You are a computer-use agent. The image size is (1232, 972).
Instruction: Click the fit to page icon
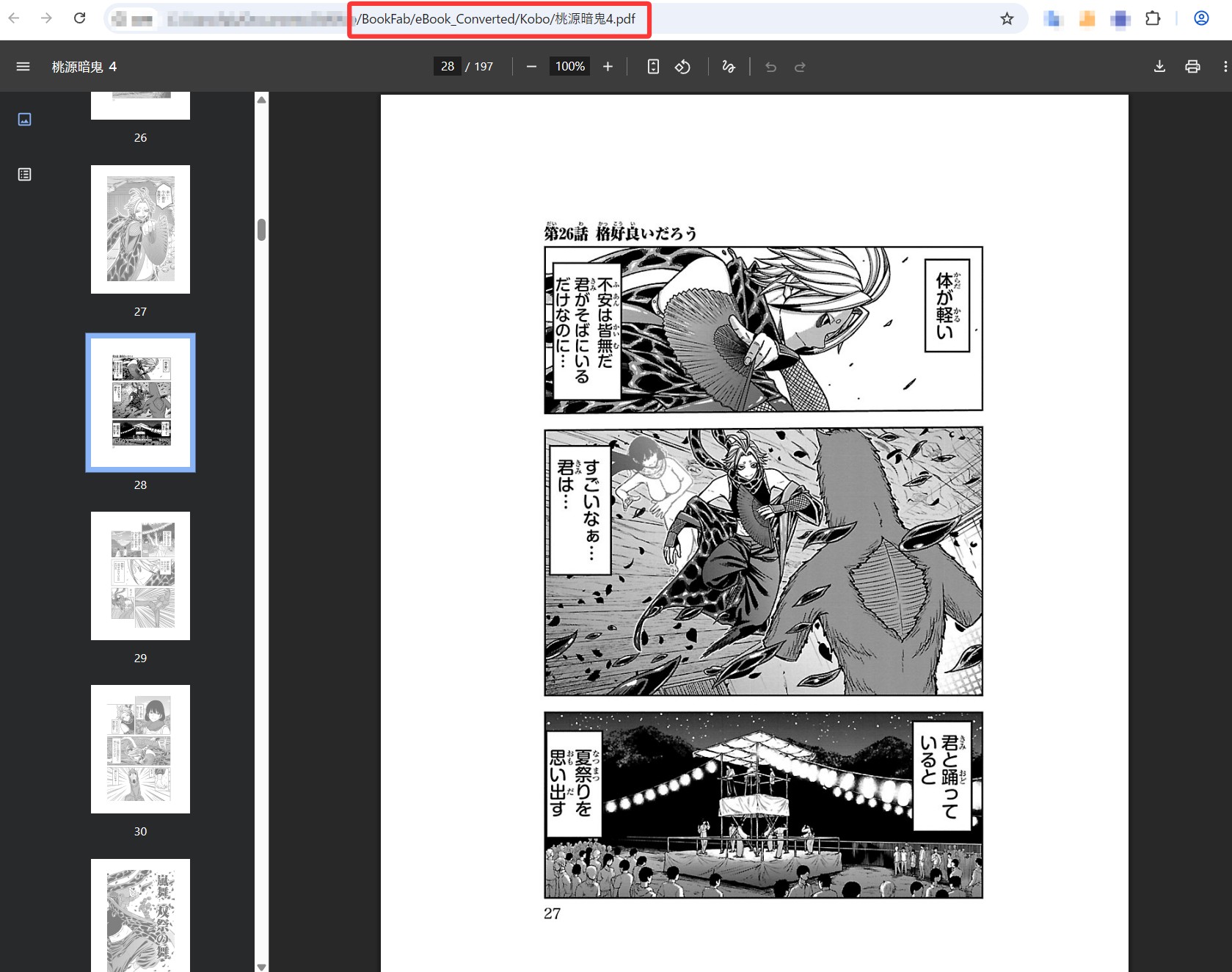pyautogui.click(x=653, y=67)
